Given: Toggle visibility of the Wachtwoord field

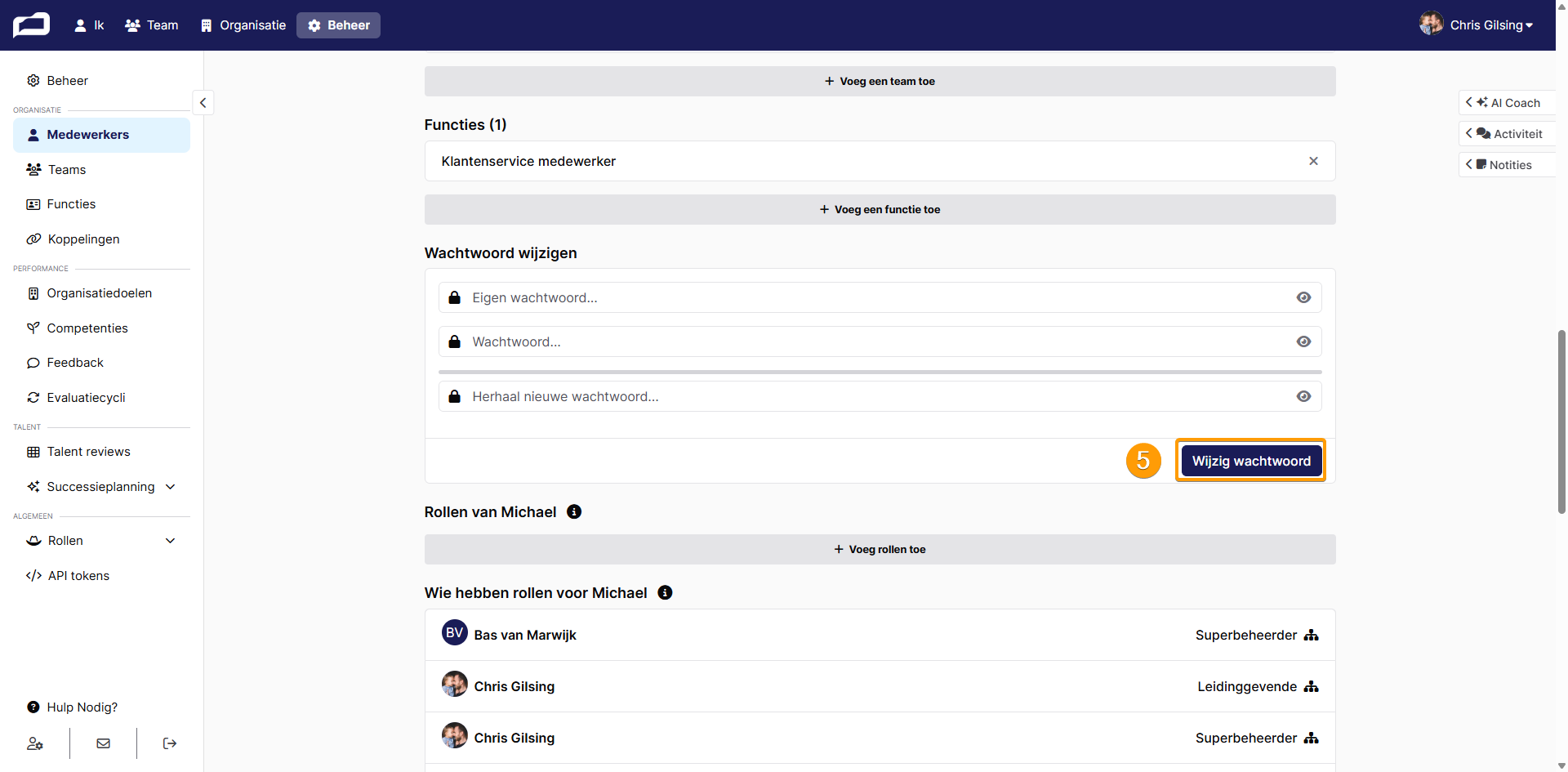Looking at the screenshot, I should (x=1303, y=341).
